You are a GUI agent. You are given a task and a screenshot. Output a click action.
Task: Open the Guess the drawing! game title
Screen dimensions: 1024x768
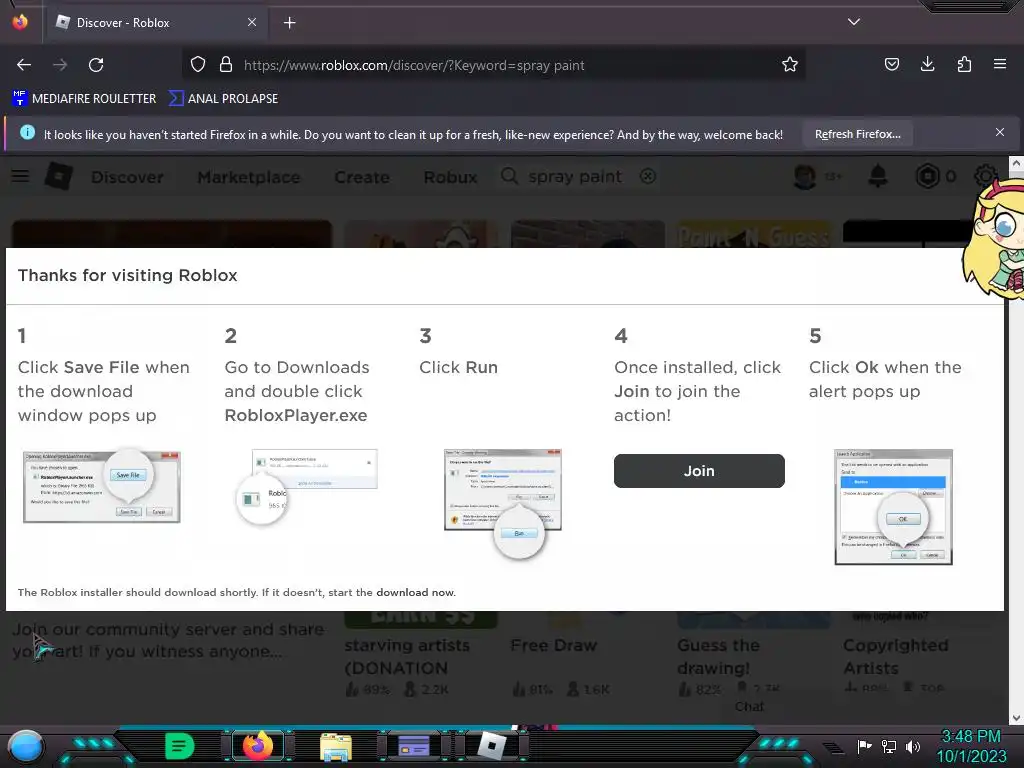click(718, 656)
